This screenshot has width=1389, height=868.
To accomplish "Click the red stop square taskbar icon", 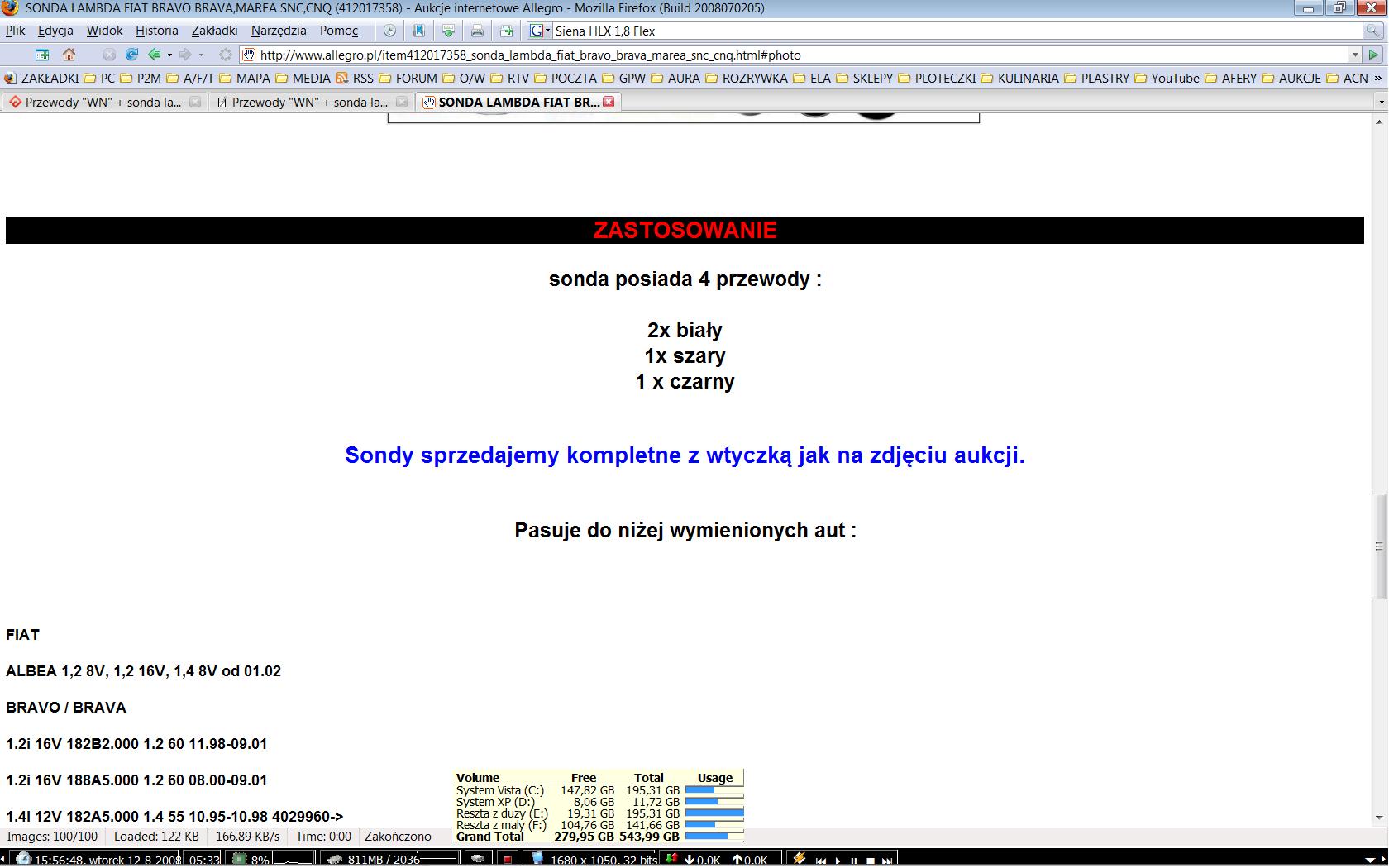I will click(x=509, y=860).
